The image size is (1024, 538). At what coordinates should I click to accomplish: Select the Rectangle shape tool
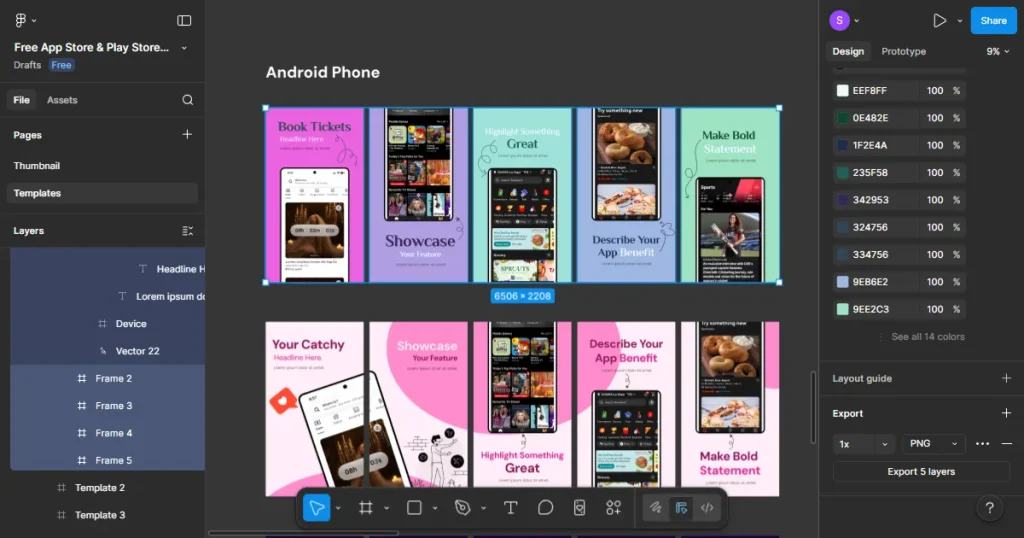414,508
